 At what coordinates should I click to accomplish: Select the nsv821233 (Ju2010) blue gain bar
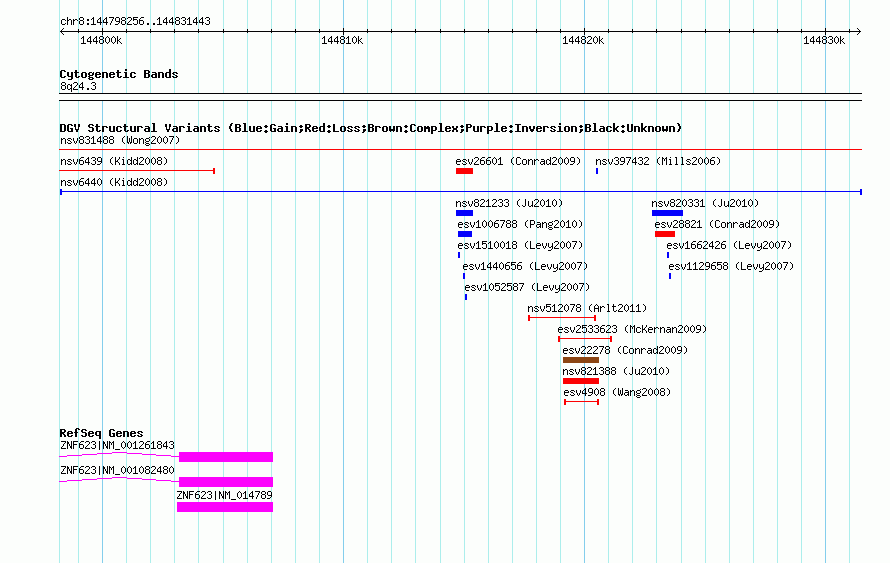(x=464, y=213)
